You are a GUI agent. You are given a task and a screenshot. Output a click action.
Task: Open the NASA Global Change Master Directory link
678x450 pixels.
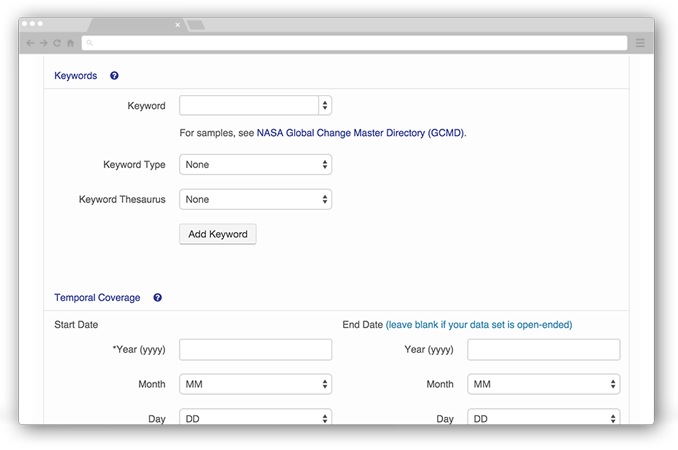(x=361, y=133)
